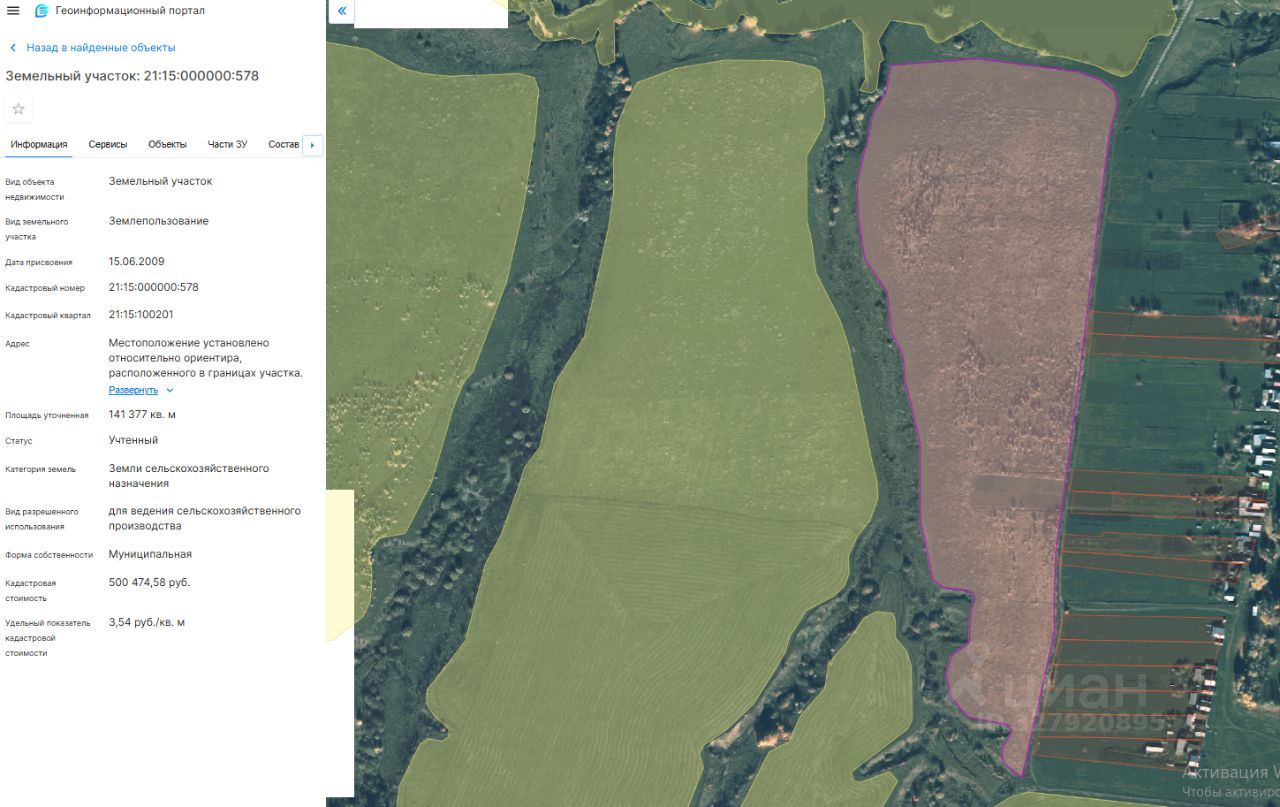Expand the address with chevron arrow

click(170, 390)
